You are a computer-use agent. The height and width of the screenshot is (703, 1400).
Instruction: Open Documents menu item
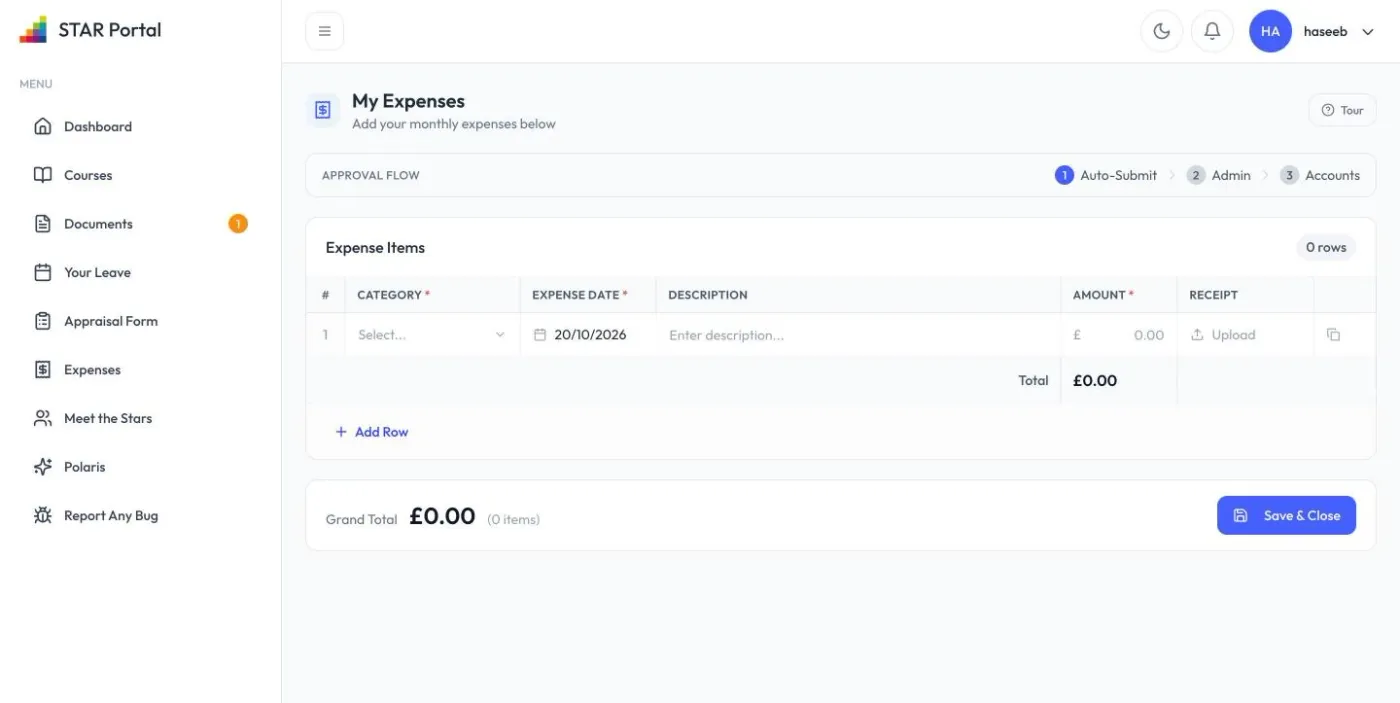click(140, 224)
